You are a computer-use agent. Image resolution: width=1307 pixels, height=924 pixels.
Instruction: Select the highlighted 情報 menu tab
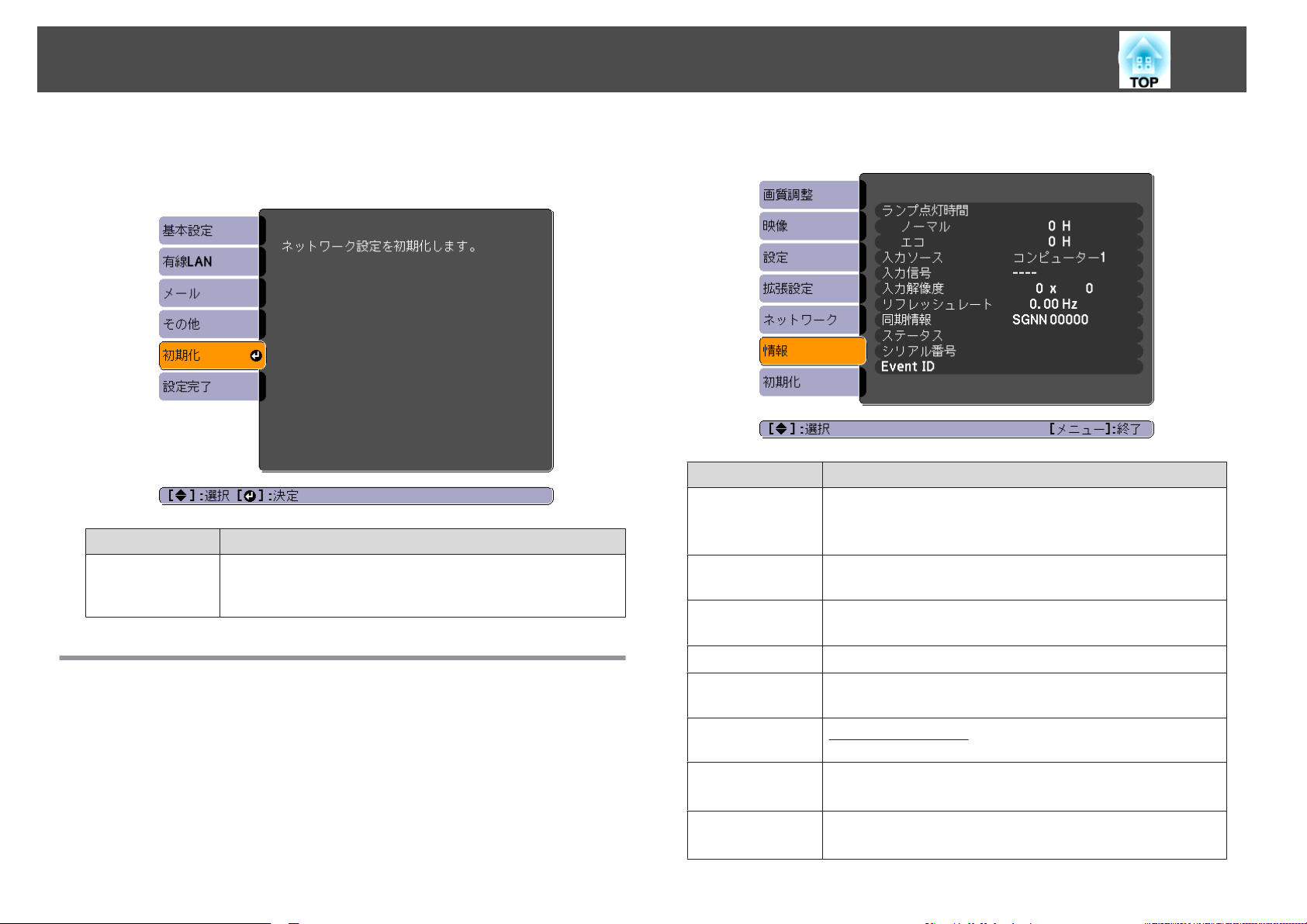(x=813, y=351)
